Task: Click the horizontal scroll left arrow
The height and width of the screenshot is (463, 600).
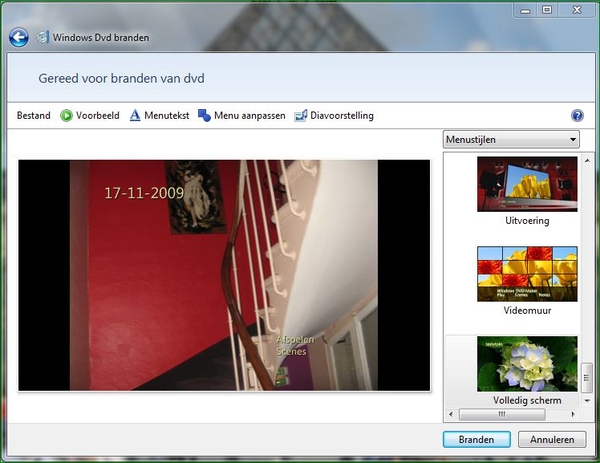Action: [451, 414]
